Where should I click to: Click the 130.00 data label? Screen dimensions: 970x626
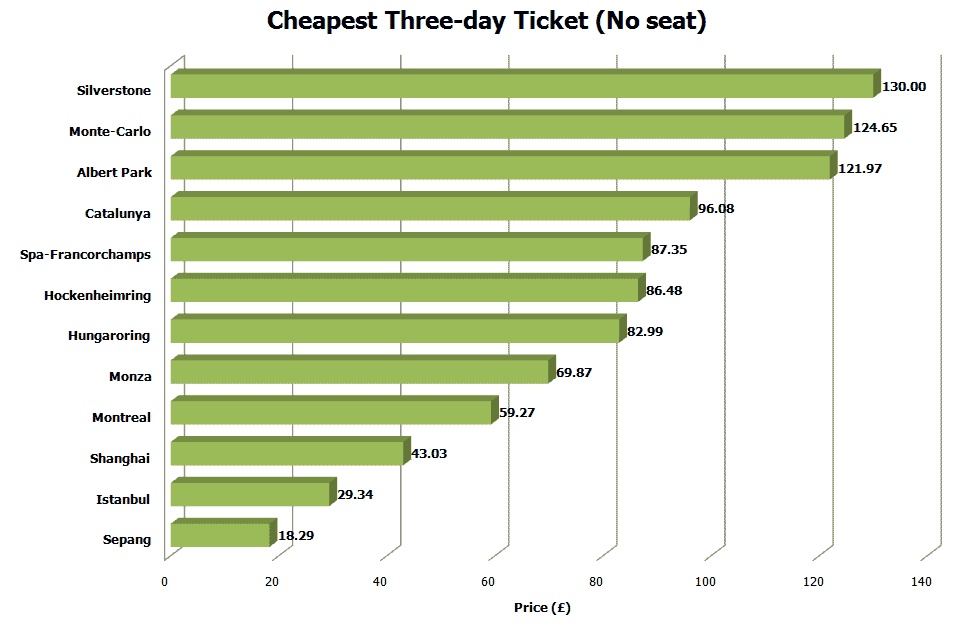click(x=904, y=87)
